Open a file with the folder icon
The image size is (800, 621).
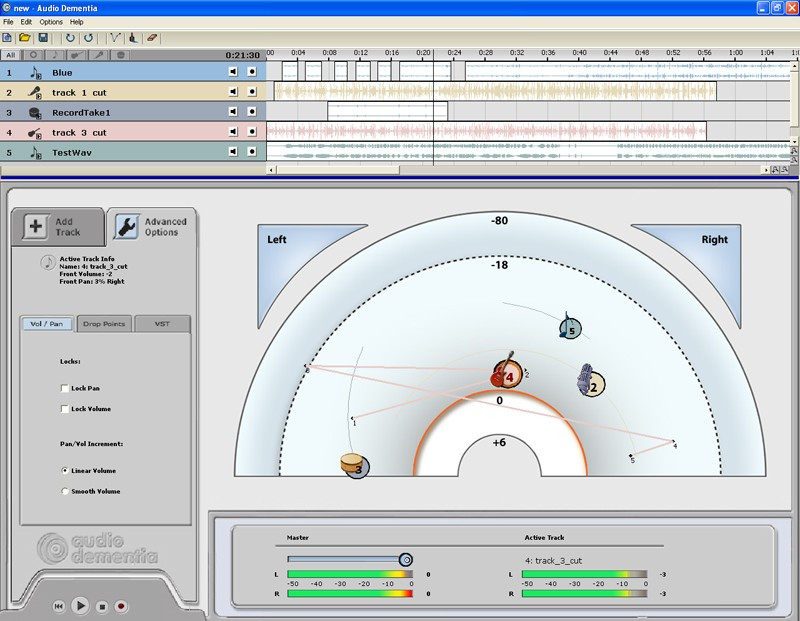click(x=24, y=38)
